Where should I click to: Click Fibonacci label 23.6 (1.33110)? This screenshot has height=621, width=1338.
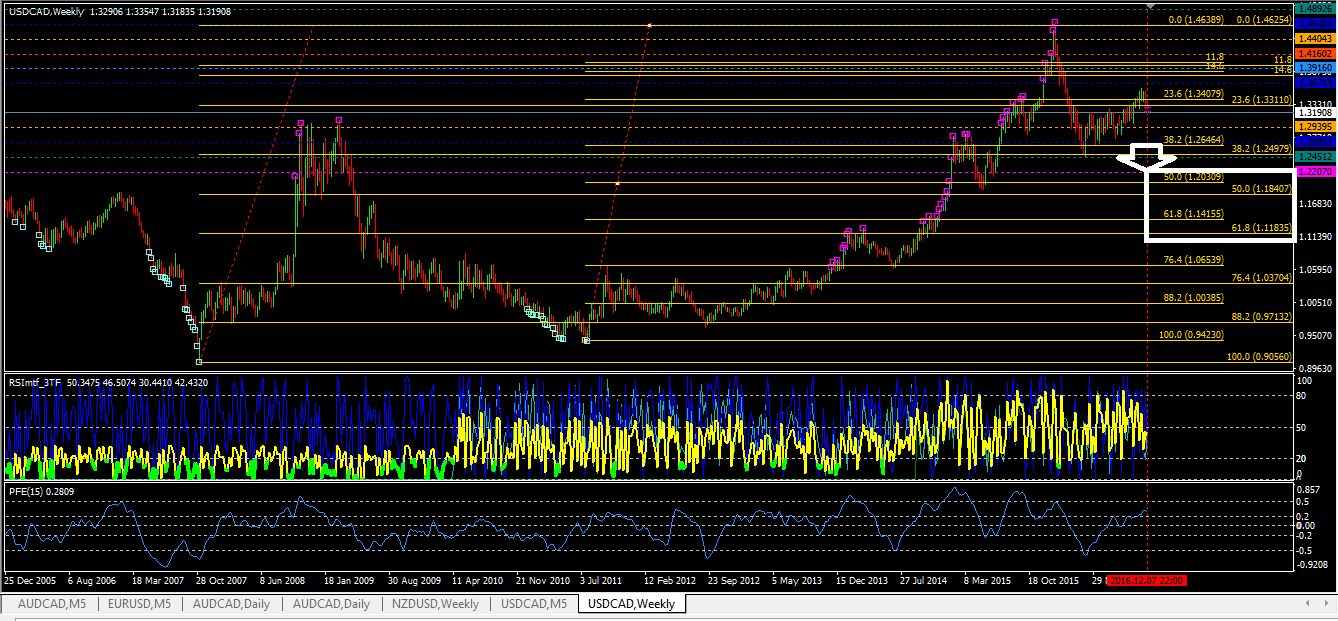[x=1261, y=100]
